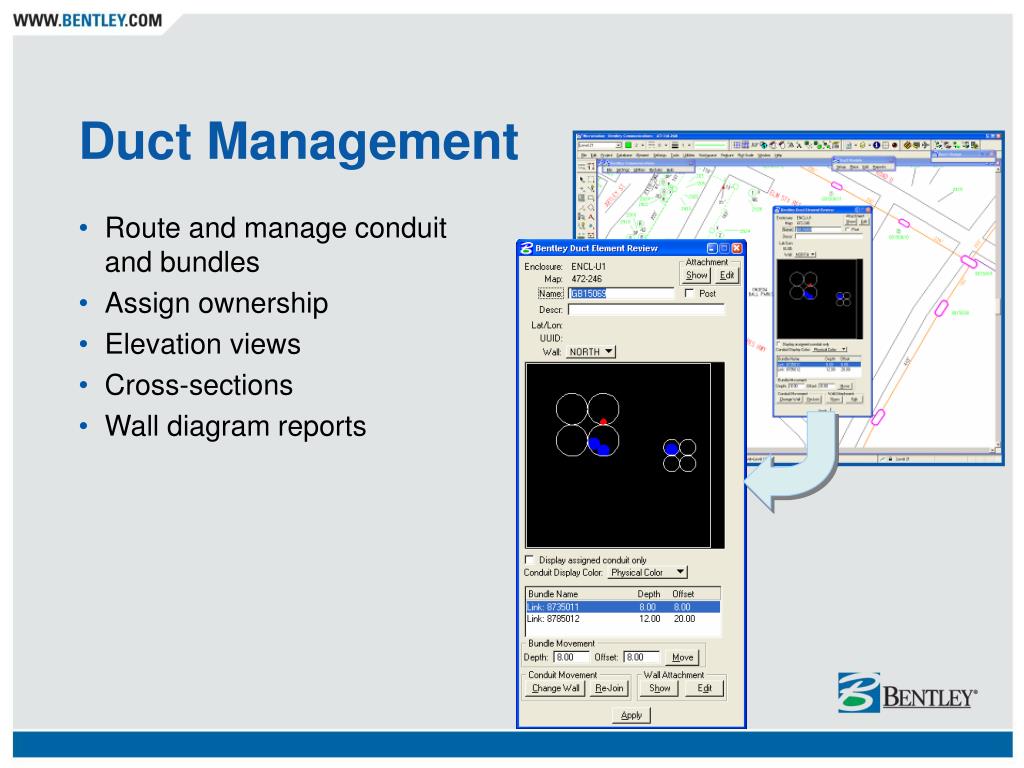Tick the Post checkbox
This screenshot has height=768, width=1024.
pos(689,293)
